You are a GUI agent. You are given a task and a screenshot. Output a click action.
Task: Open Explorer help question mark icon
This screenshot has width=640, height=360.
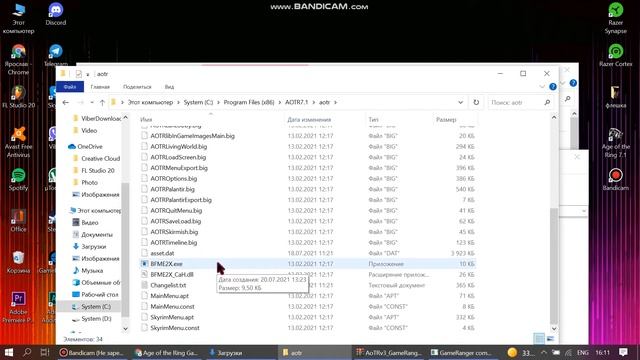[553, 87]
